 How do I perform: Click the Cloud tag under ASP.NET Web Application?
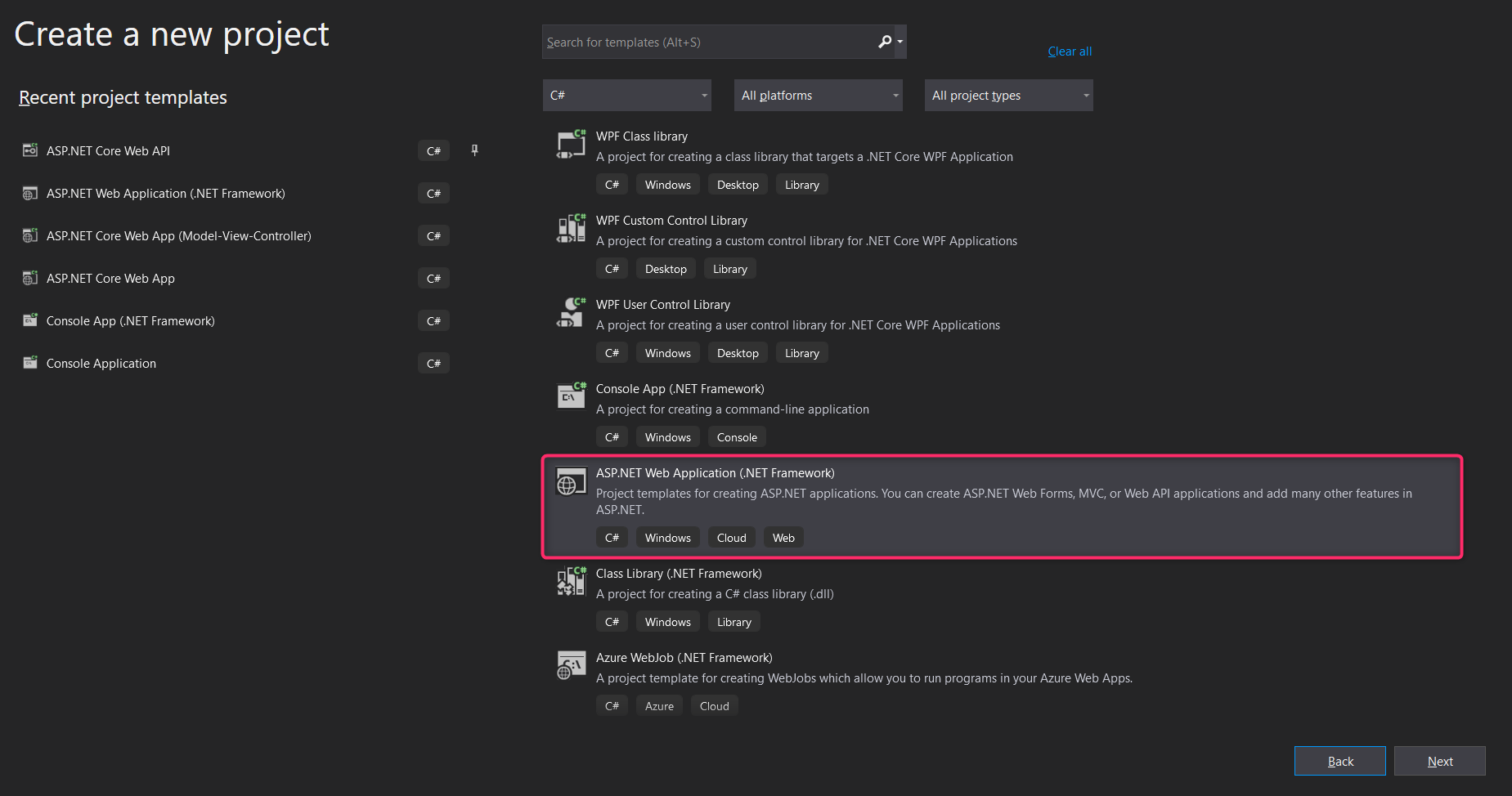click(732, 538)
